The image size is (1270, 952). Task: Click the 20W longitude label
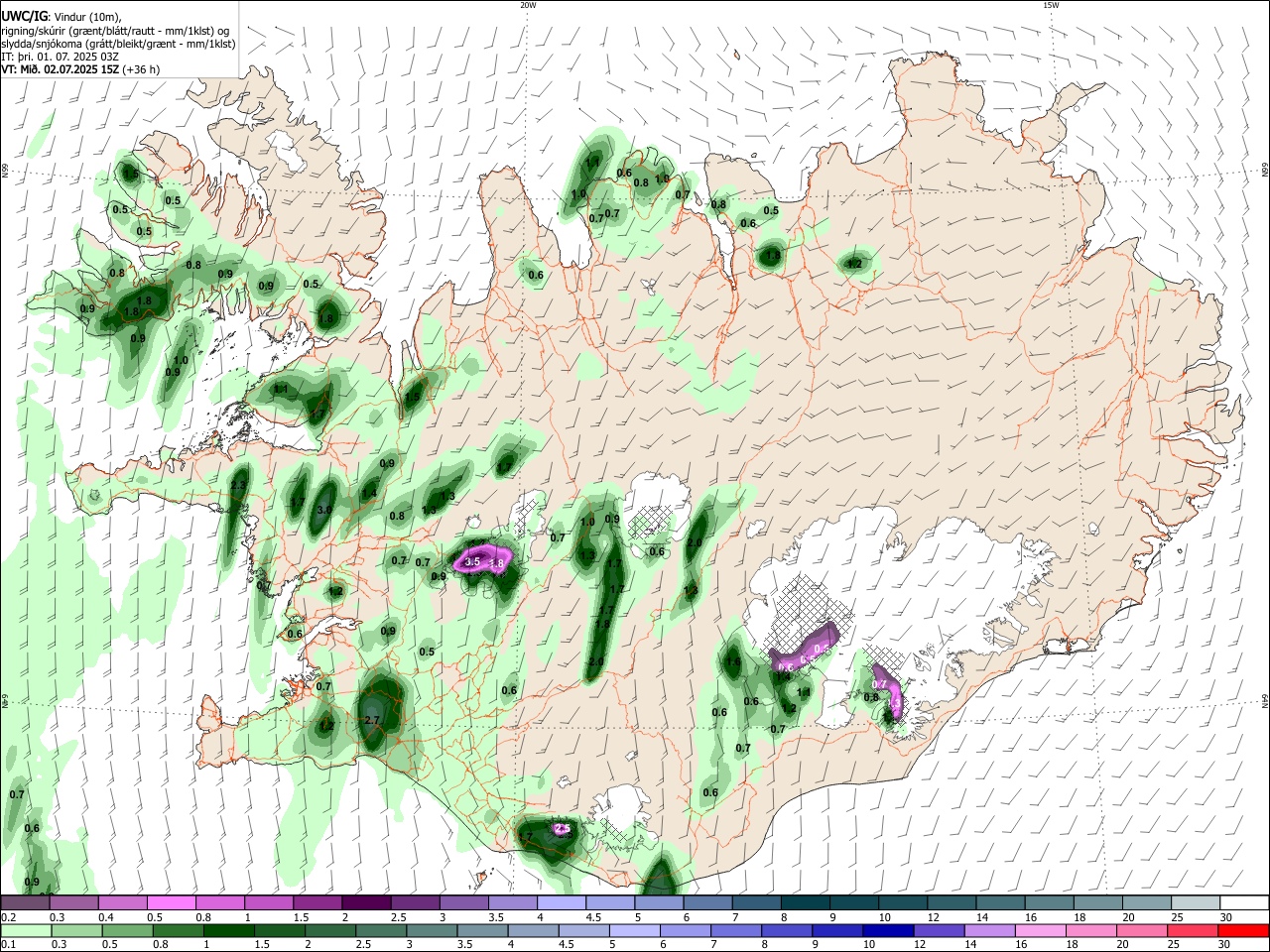(528, 5)
